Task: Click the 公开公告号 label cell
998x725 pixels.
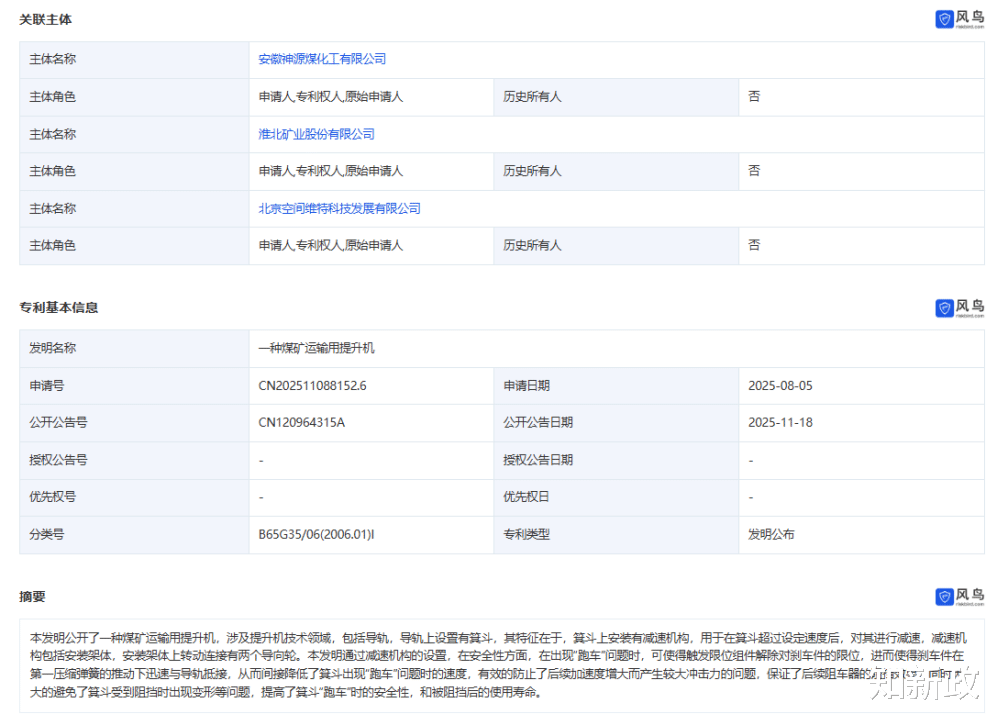Action: 134,423
